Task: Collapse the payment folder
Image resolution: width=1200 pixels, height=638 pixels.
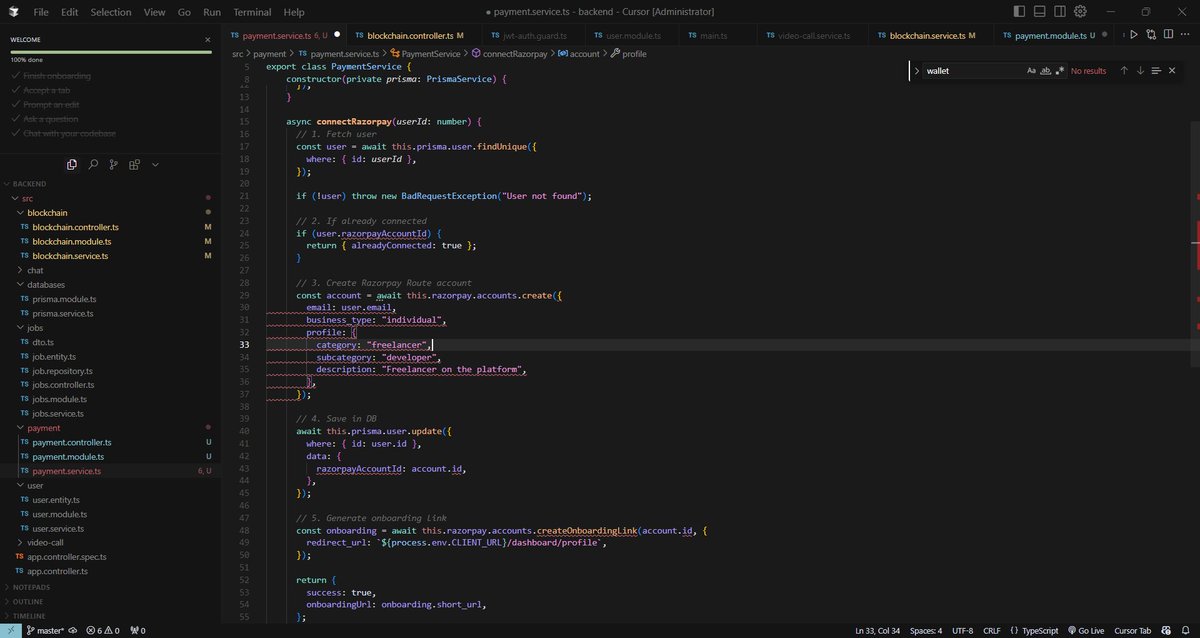Action: pos(108,428)
